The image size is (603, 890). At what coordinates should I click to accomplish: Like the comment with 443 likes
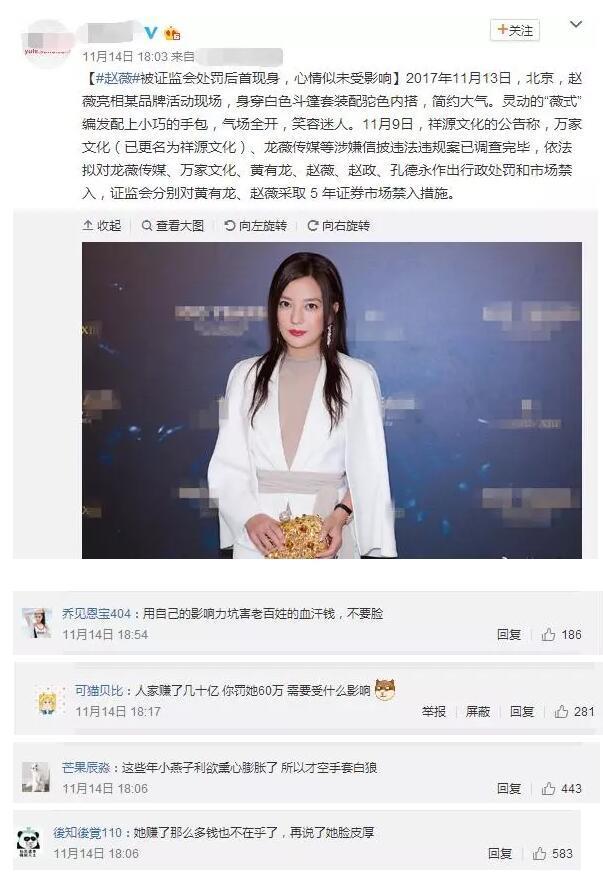coord(562,788)
